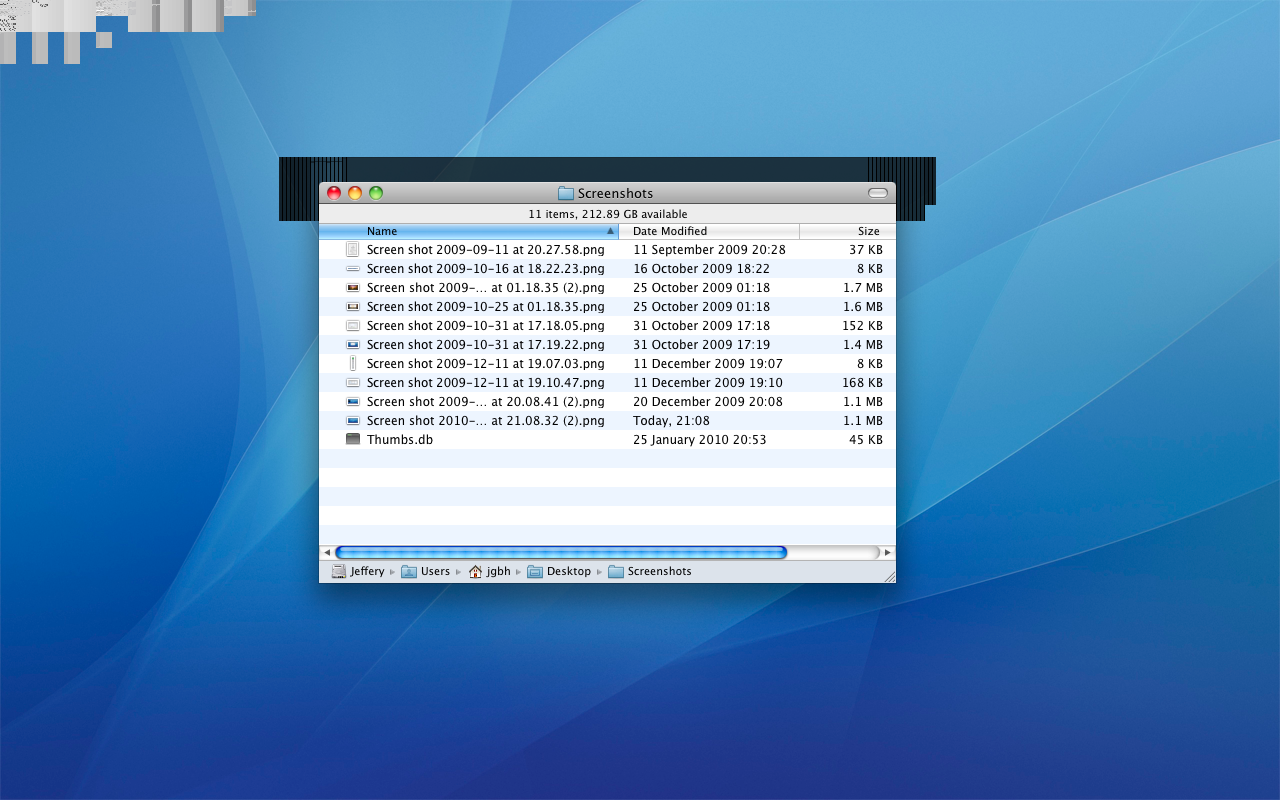The width and height of the screenshot is (1280, 800).
Task: Click icon of the file modified Today, 21:08
Action: pos(352,421)
